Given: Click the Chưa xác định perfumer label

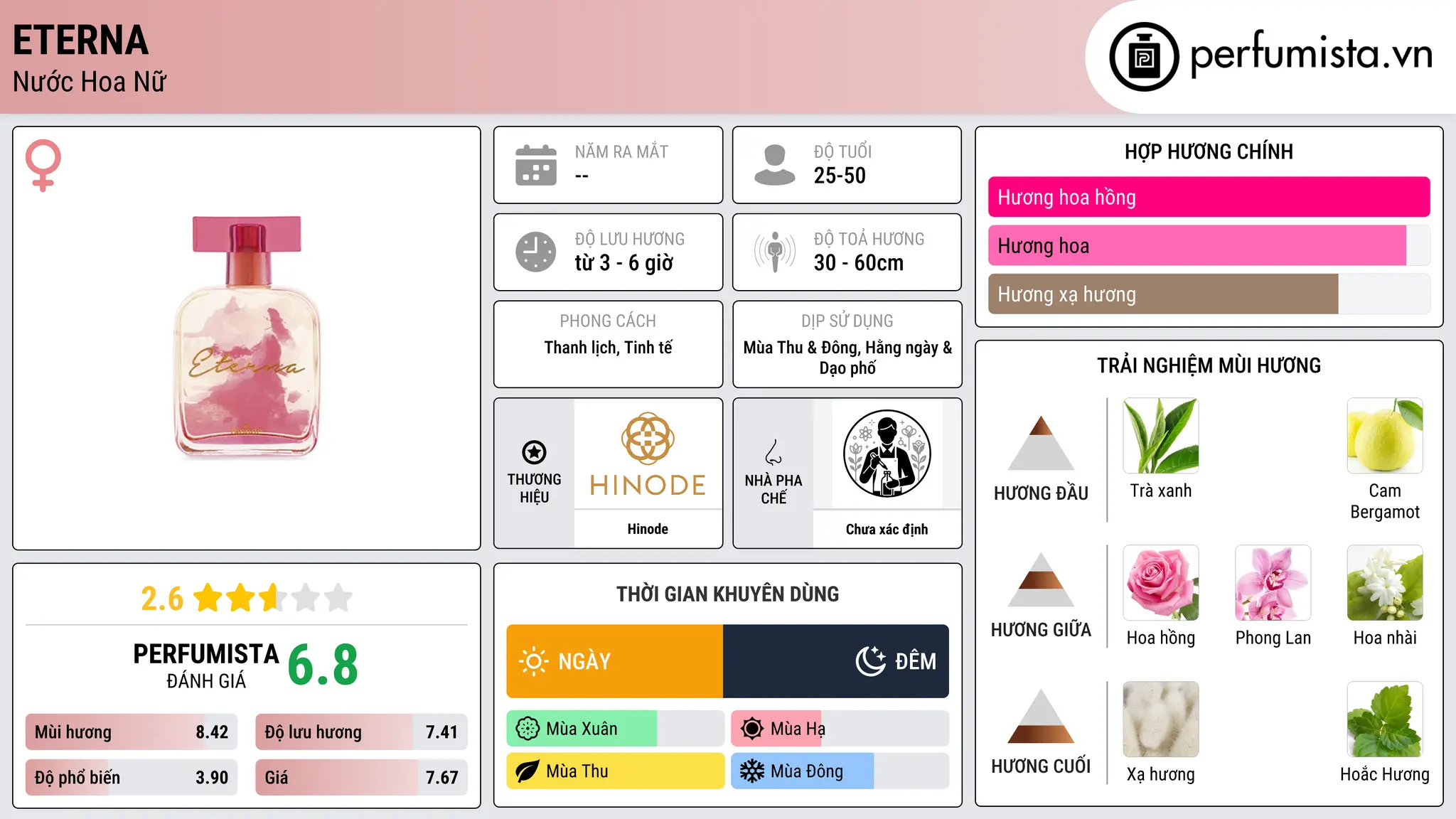Looking at the screenshot, I should tap(887, 529).
